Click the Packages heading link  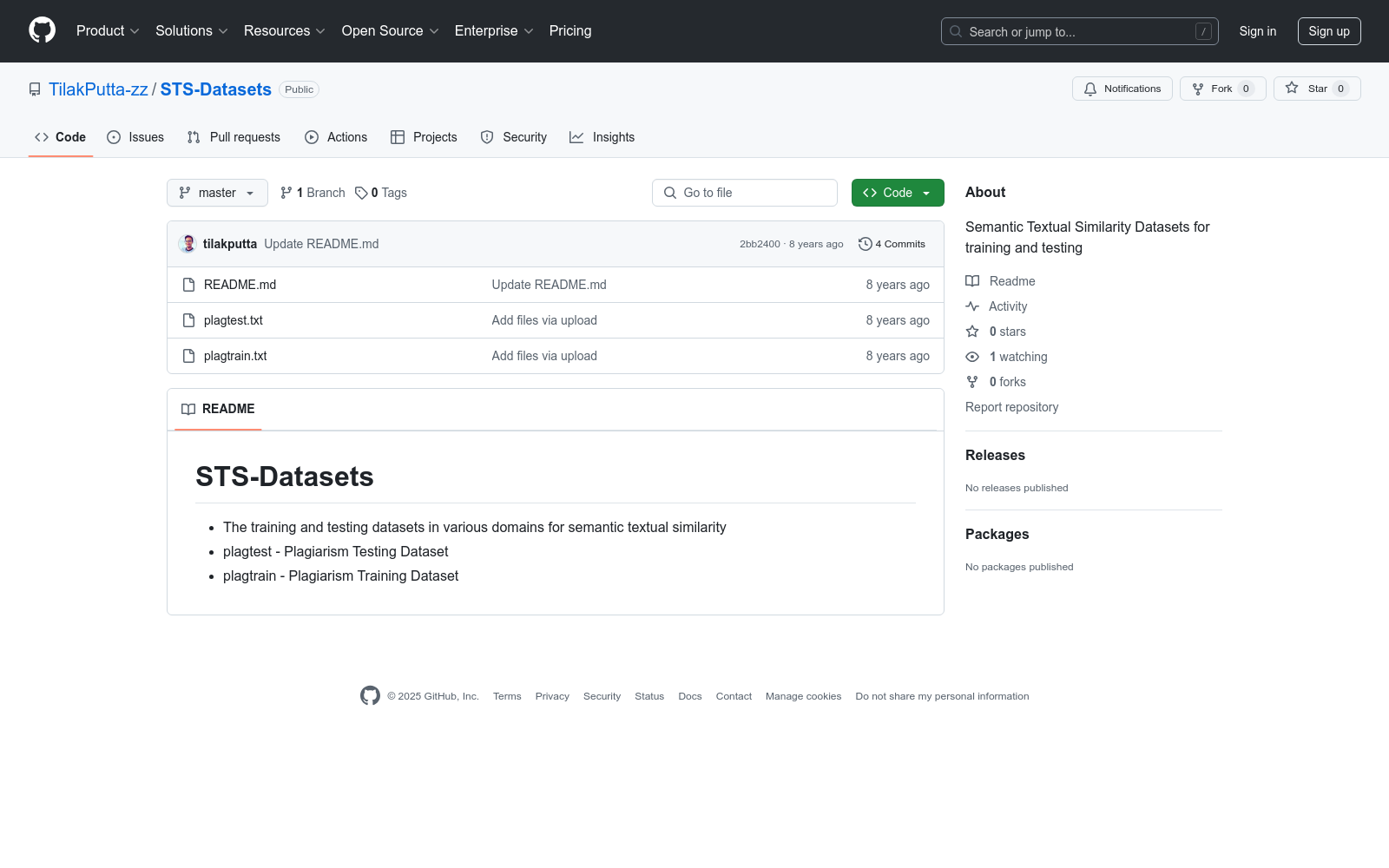pyautogui.click(x=997, y=535)
